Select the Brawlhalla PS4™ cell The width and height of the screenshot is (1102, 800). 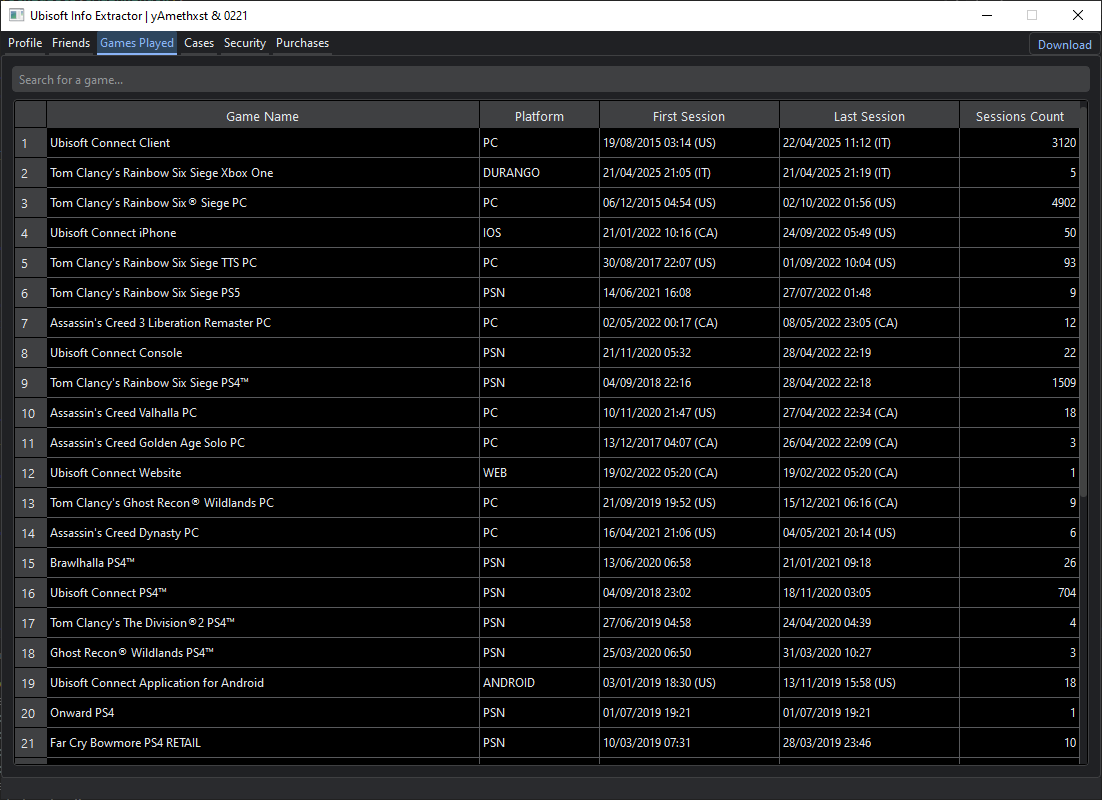tap(263, 562)
